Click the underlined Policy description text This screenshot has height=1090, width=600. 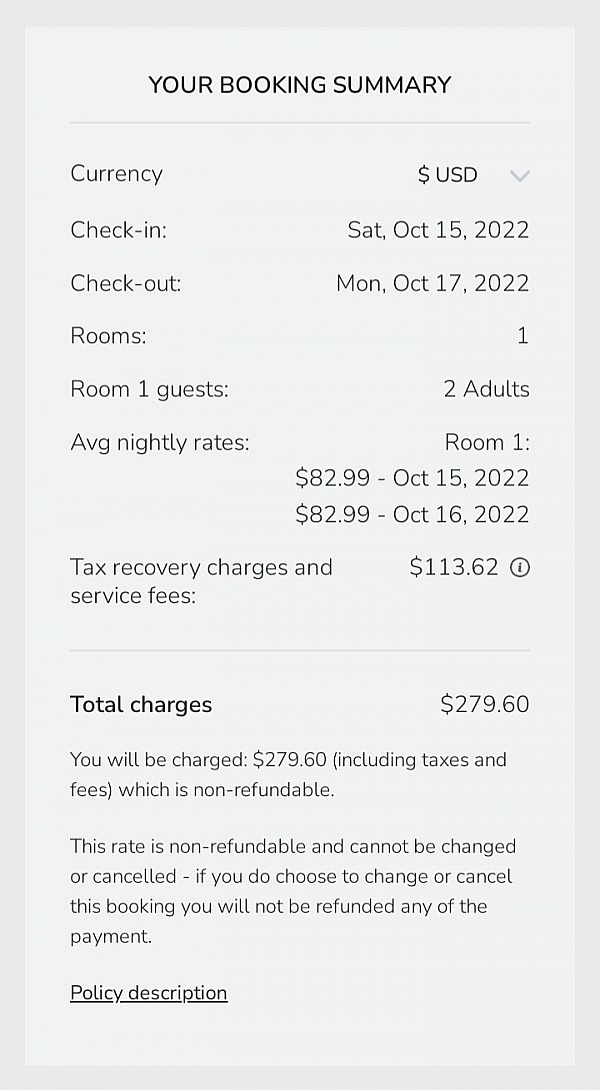[x=148, y=992]
